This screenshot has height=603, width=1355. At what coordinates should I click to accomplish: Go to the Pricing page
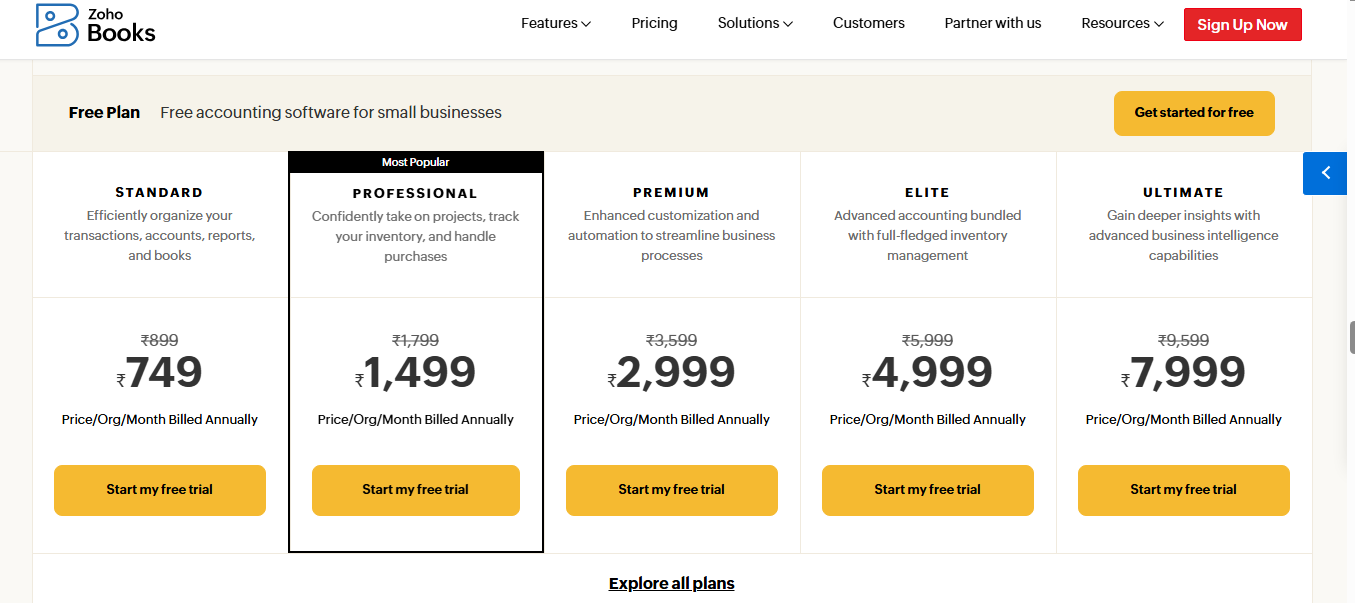654,23
